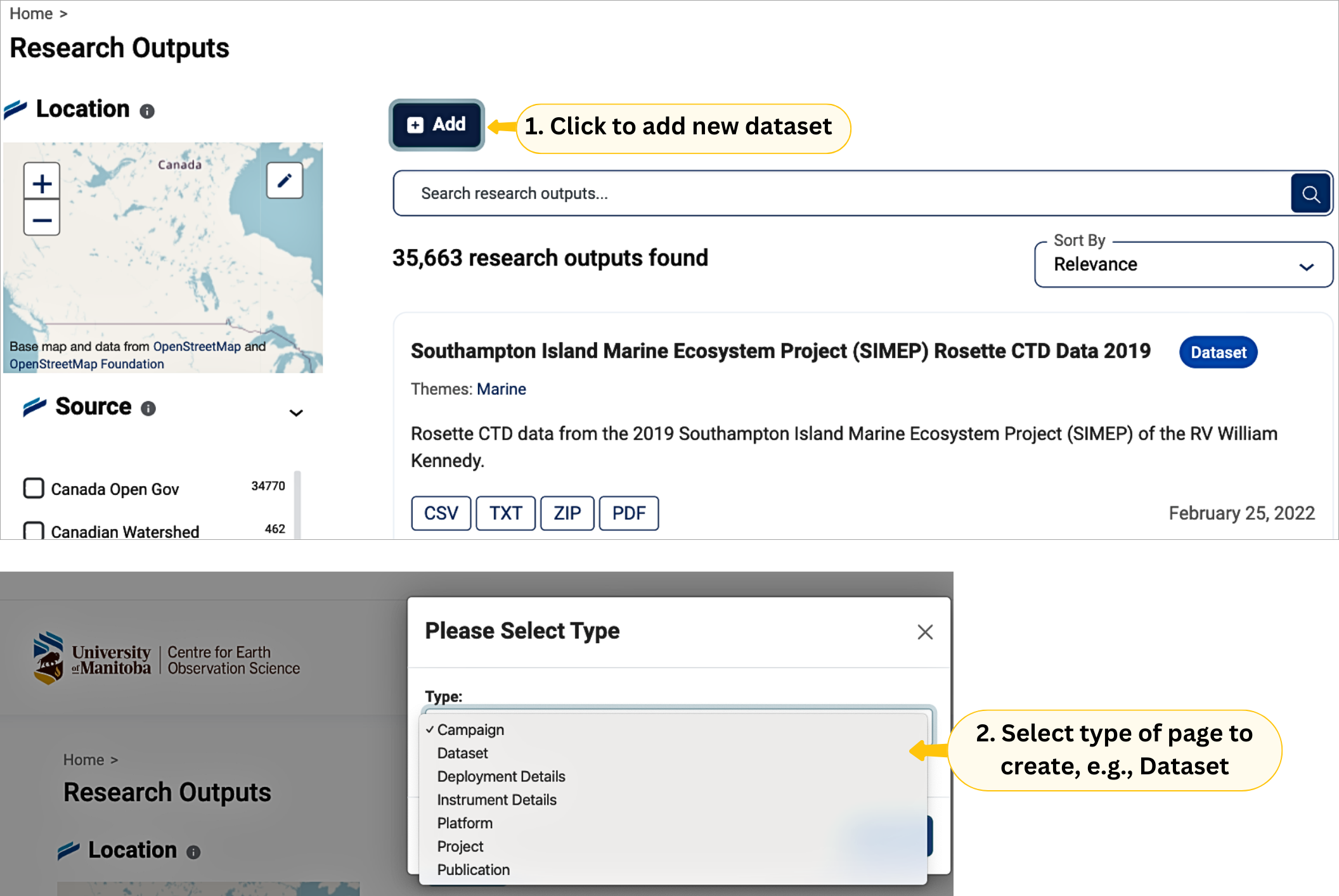Close the Please Select Type dialog
The image size is (1339, 896).
pos(924,632)
